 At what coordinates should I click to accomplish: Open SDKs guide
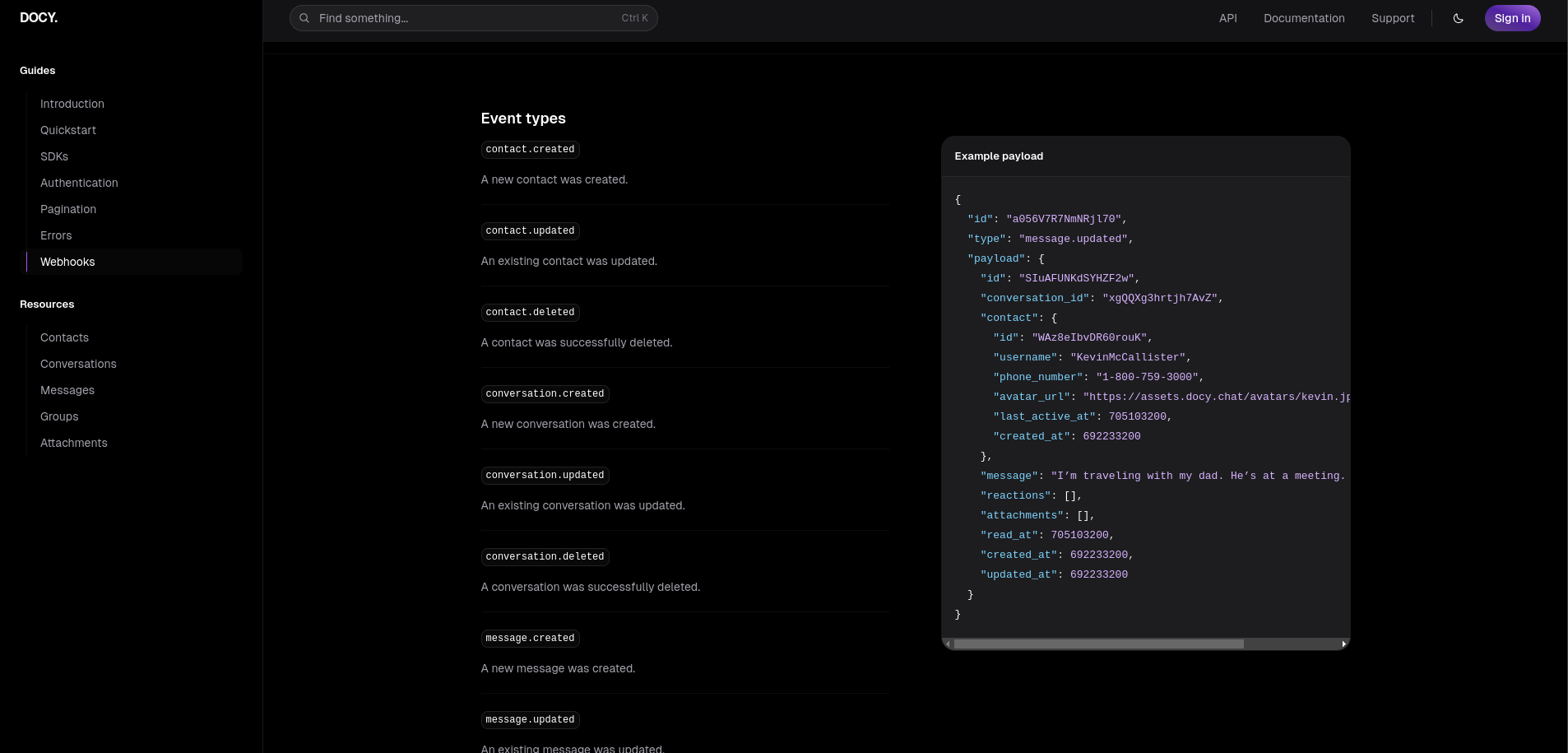54,156
